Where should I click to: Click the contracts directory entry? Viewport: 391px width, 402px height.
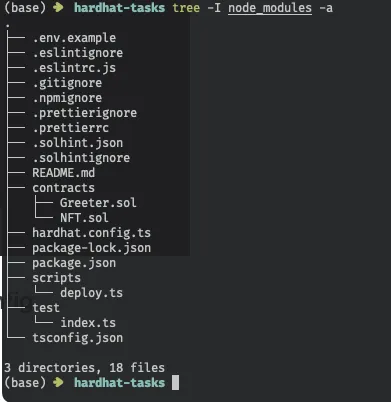point(63,188)
